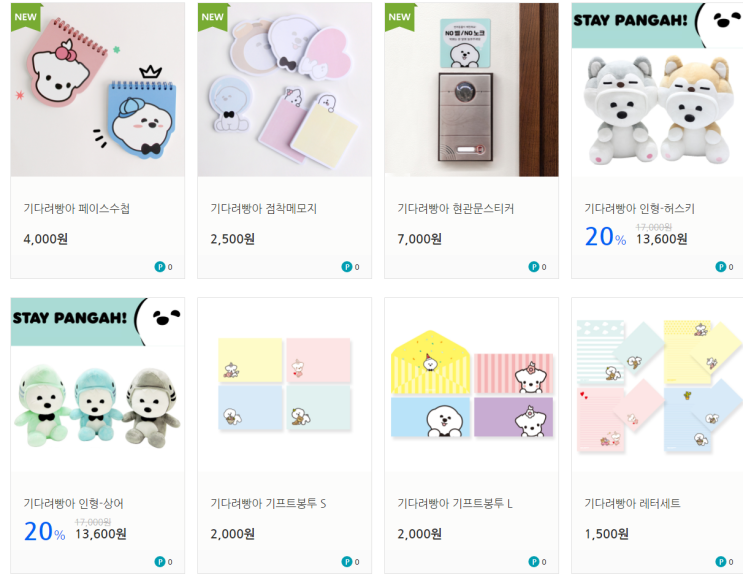This screenshot has height=577, width=743.
Task: Select 기다려빵아 현관문스티커 title link
Action: [455, 208]
